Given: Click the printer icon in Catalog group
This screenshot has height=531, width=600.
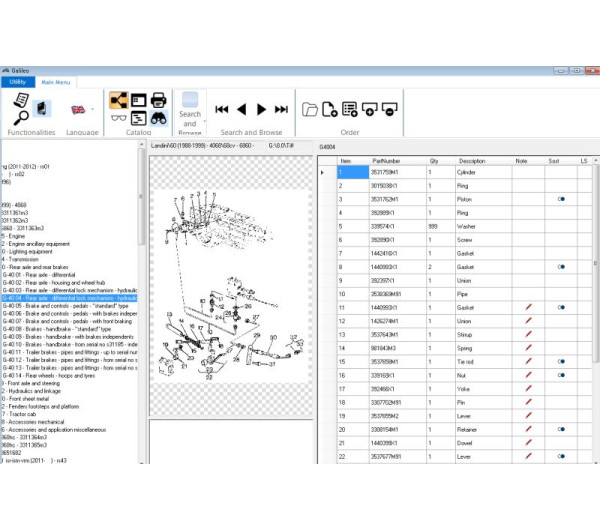Looking at the screenshot, I should point(158,99).
